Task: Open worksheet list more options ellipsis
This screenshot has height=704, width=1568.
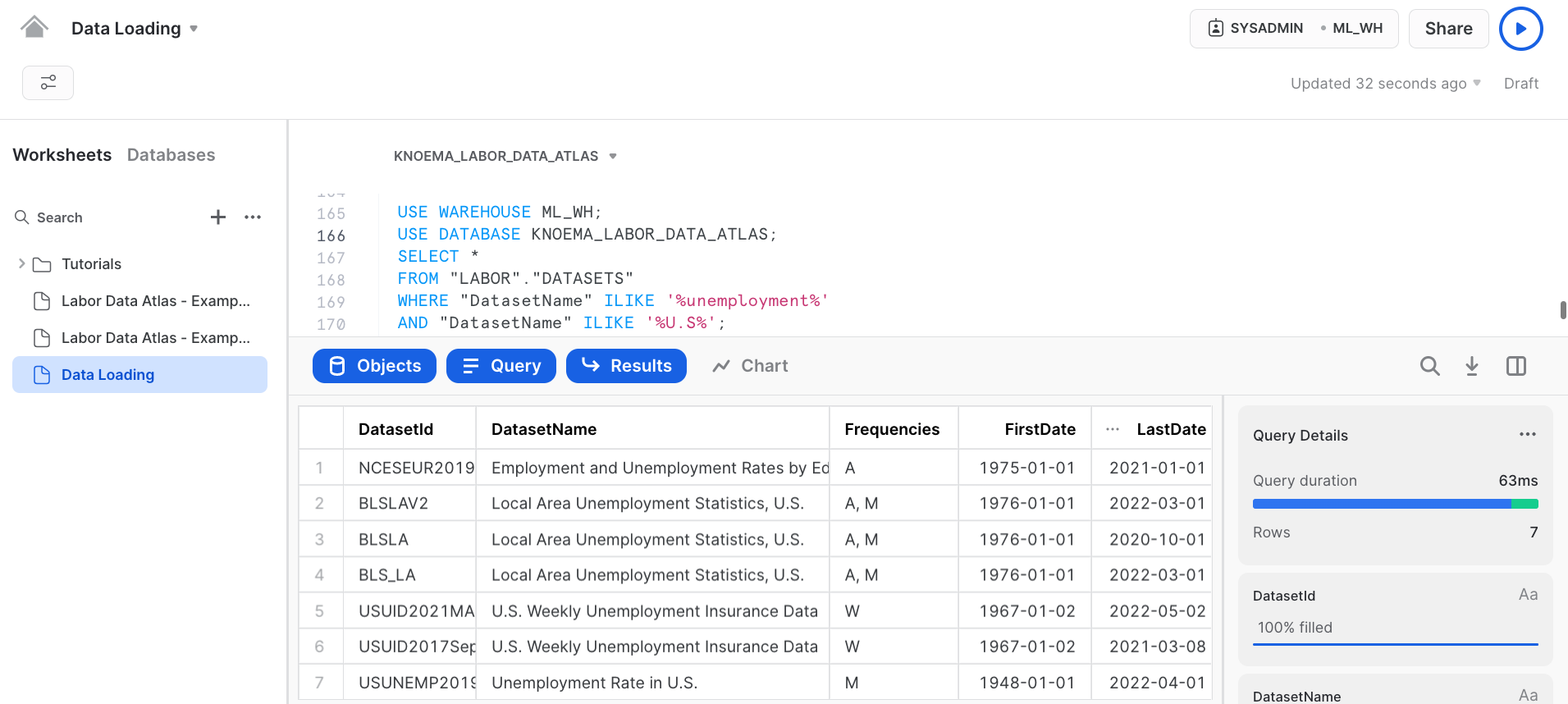Action: (x=253, y=217)
